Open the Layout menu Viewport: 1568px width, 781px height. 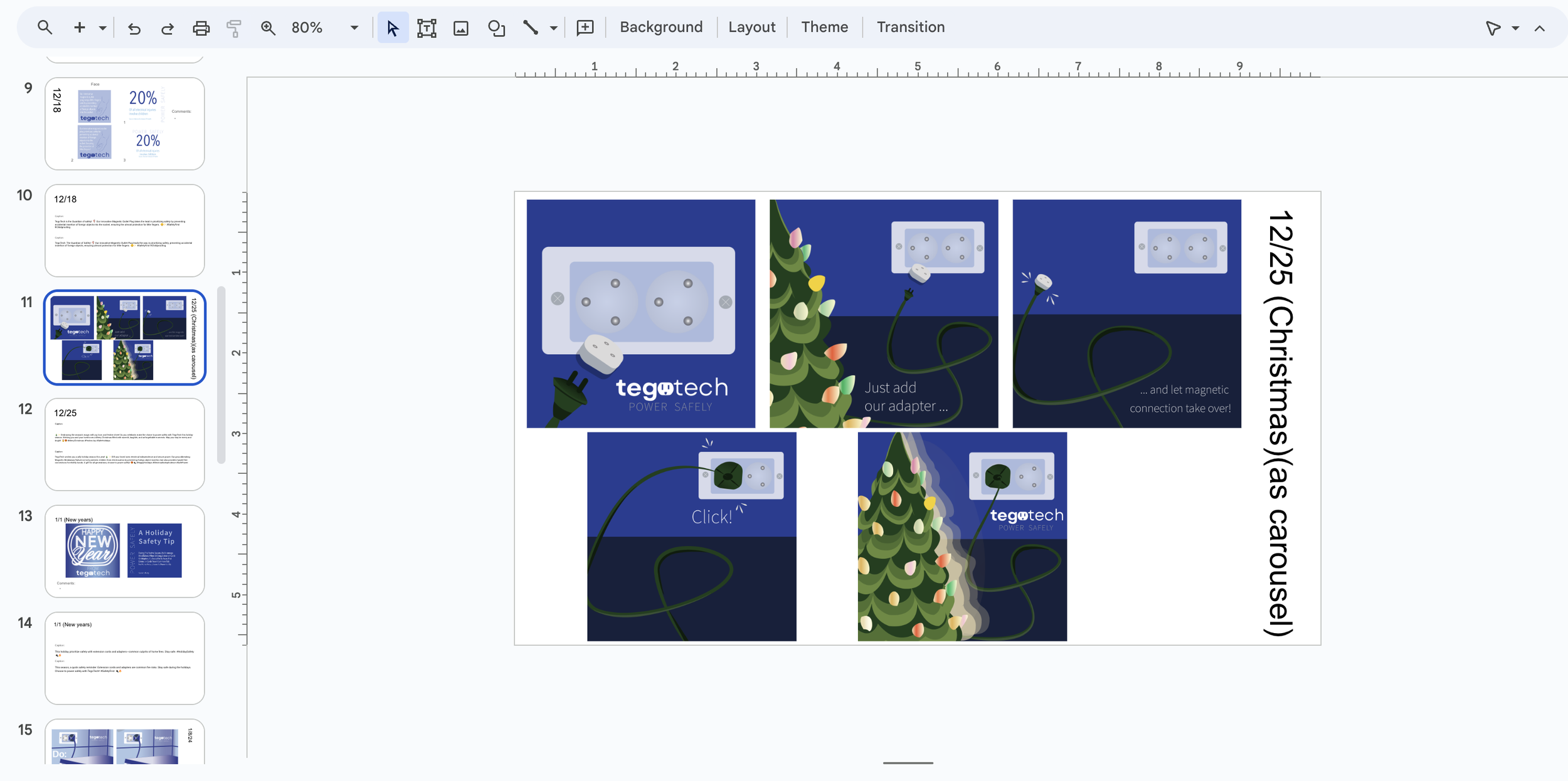pos(751,27)
